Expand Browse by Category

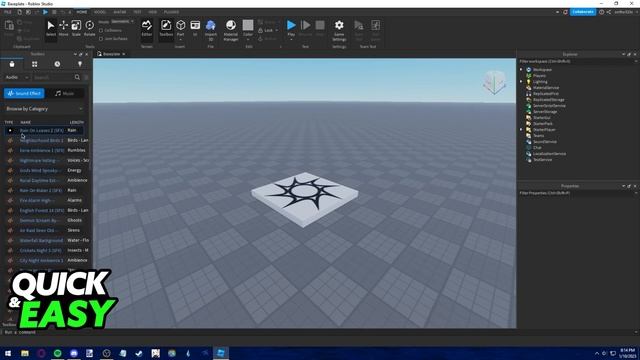(44, 109)
